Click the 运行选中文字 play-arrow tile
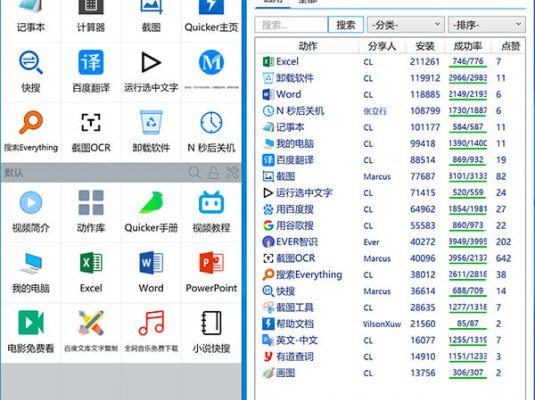The width and height of the screenshot is (535, 400). [151, 72]
